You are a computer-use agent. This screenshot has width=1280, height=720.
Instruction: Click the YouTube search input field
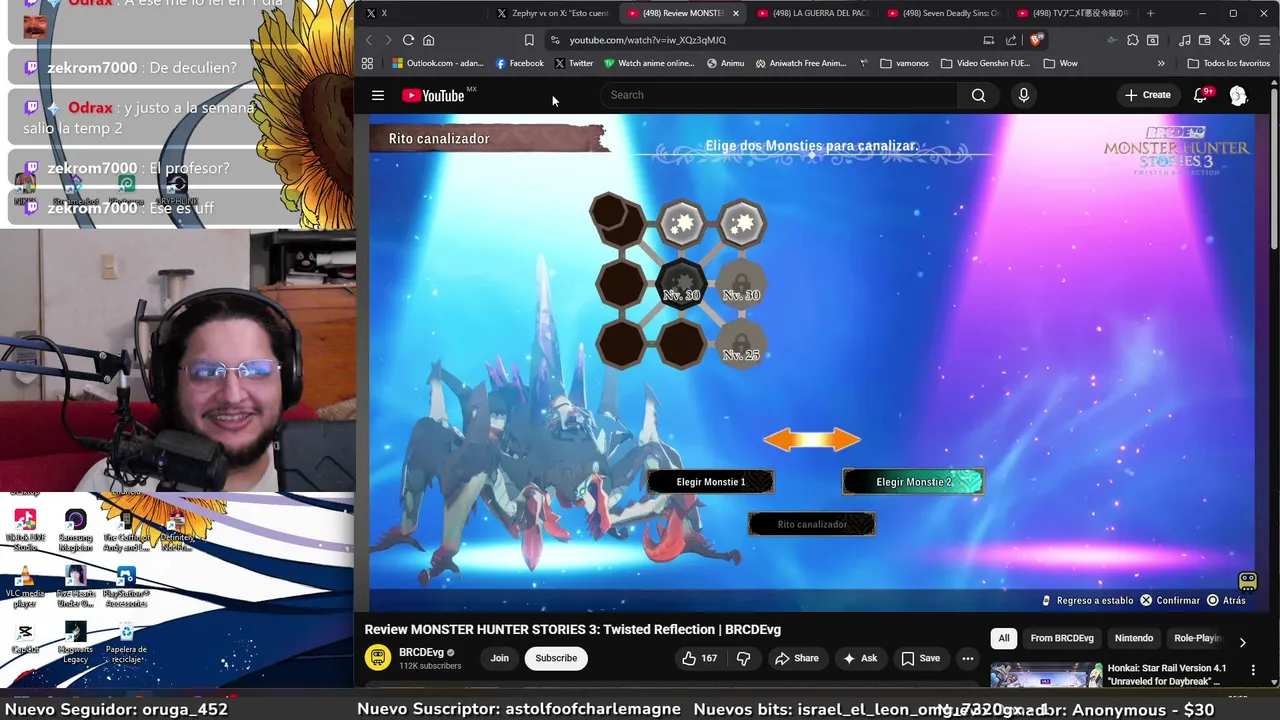tap(779, 95)
